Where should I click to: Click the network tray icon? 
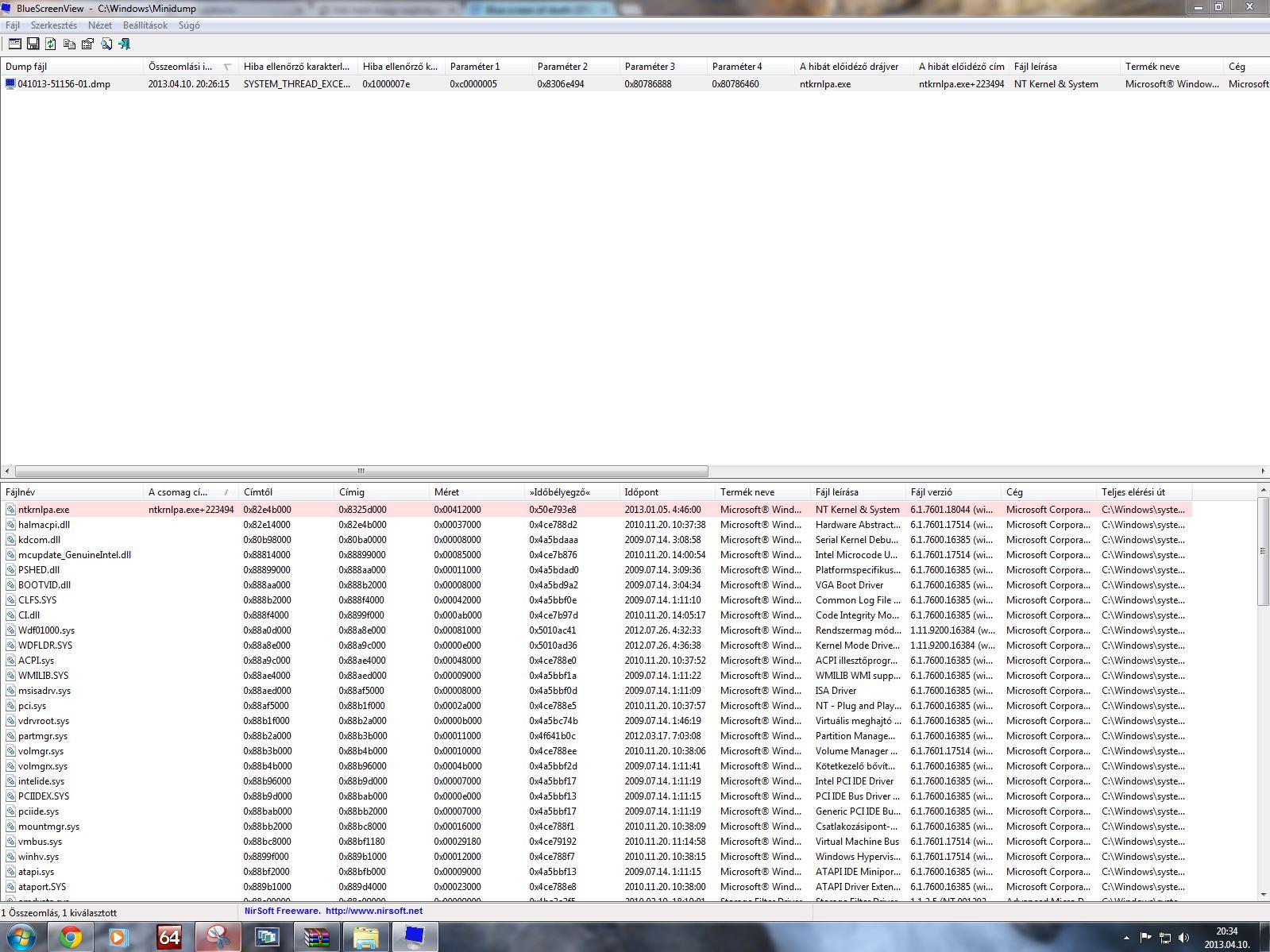pyautogui.click(x=1165, y=938)
